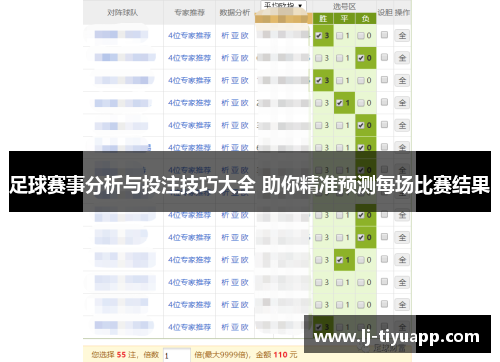Click 全 button in the eleventh match row
Screen dimensions: 500x362
[402, 260]
